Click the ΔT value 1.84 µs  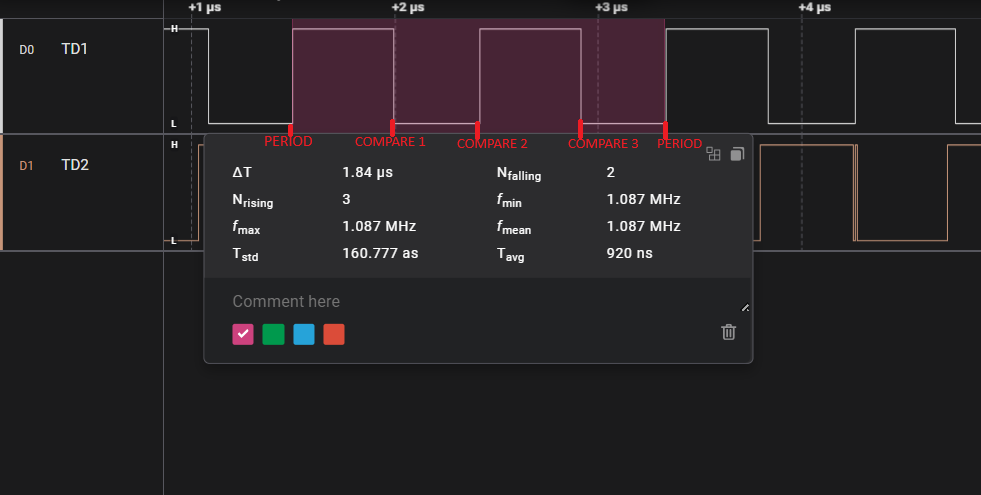tap(367, 172)
